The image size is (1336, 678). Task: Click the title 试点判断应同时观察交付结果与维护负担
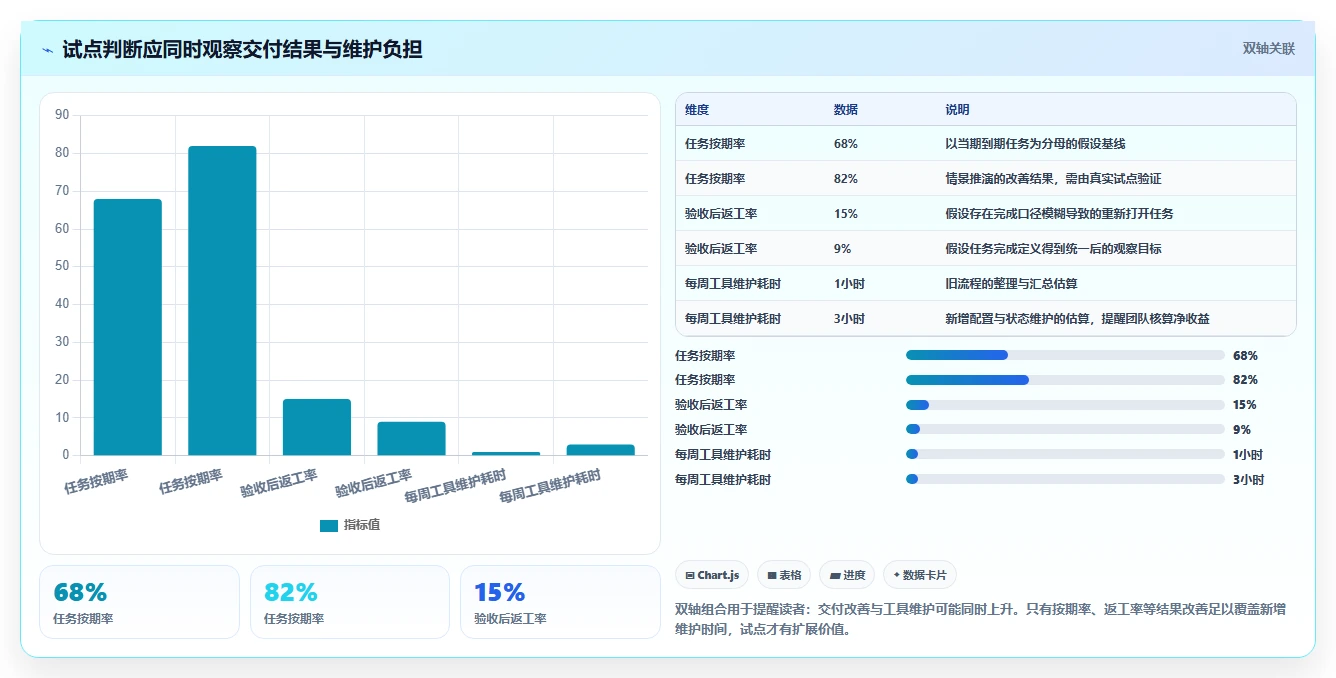(242, 49)
